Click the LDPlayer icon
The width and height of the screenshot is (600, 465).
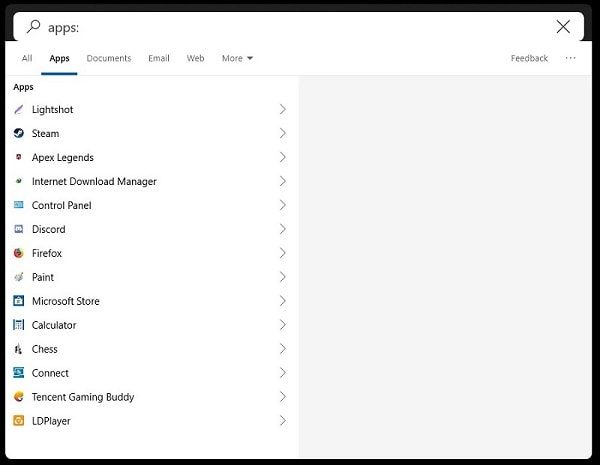pyautogui.click(x=18, y=421)
